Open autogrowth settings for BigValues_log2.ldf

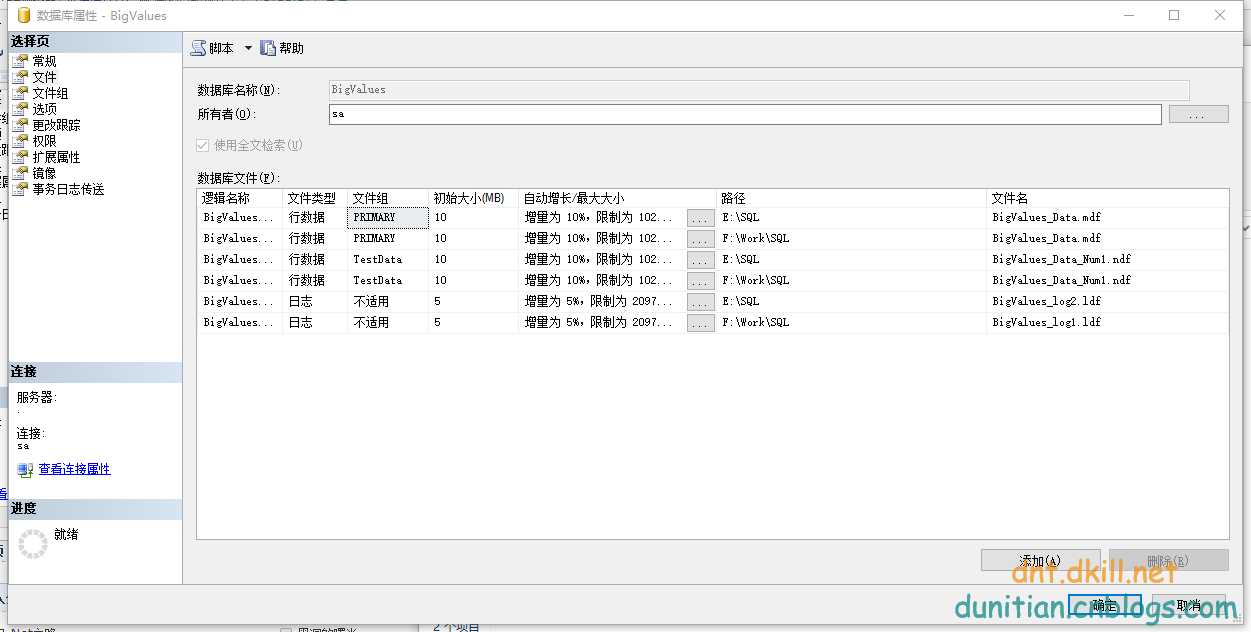pos(700,302)
